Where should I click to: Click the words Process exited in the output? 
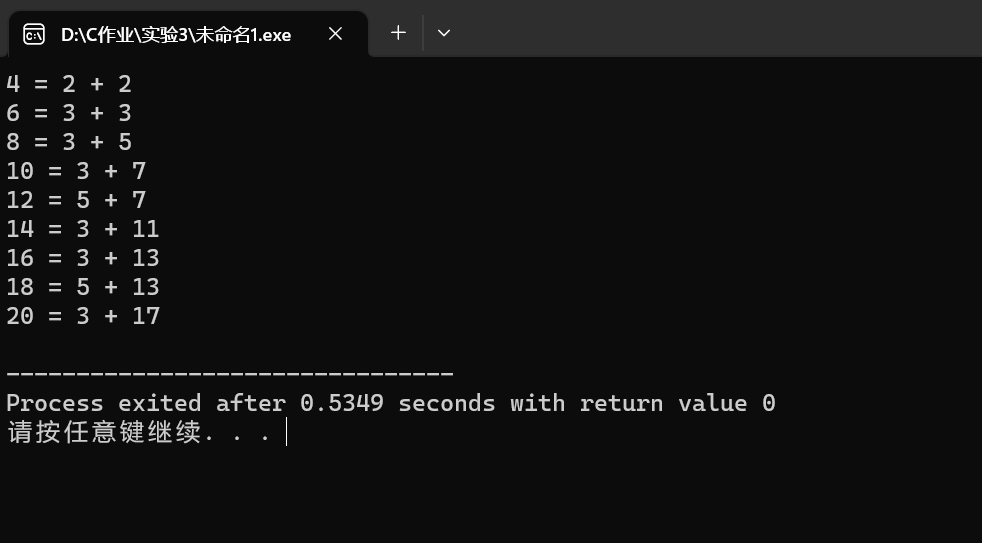[104, 403]
